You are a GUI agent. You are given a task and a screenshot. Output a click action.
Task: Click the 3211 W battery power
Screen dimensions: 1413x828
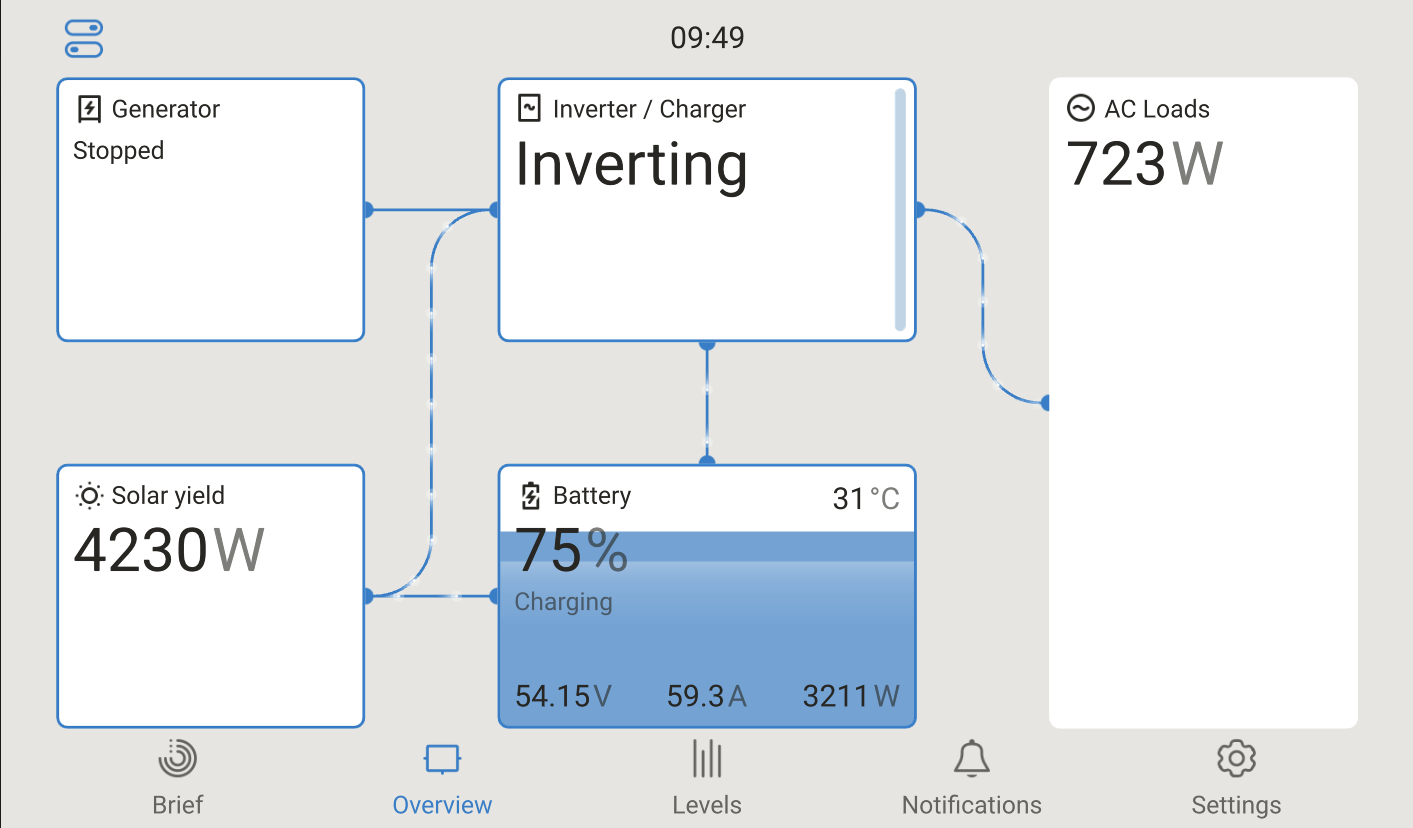851,696
